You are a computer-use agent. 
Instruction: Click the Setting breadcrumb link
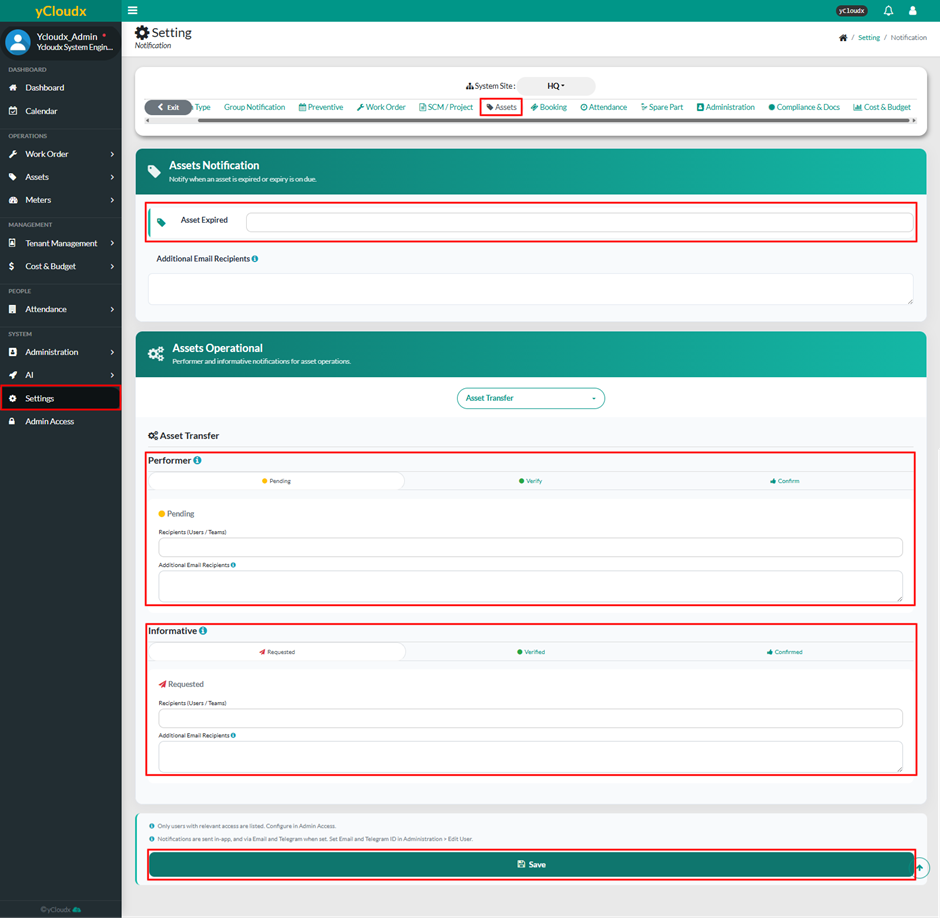pos(869,38)
